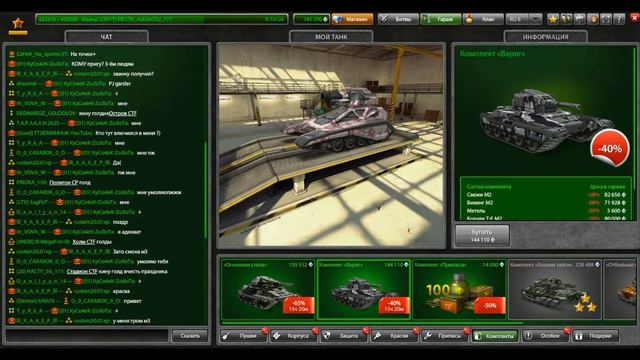Open the settings gear icon

(x=580, y=19)
